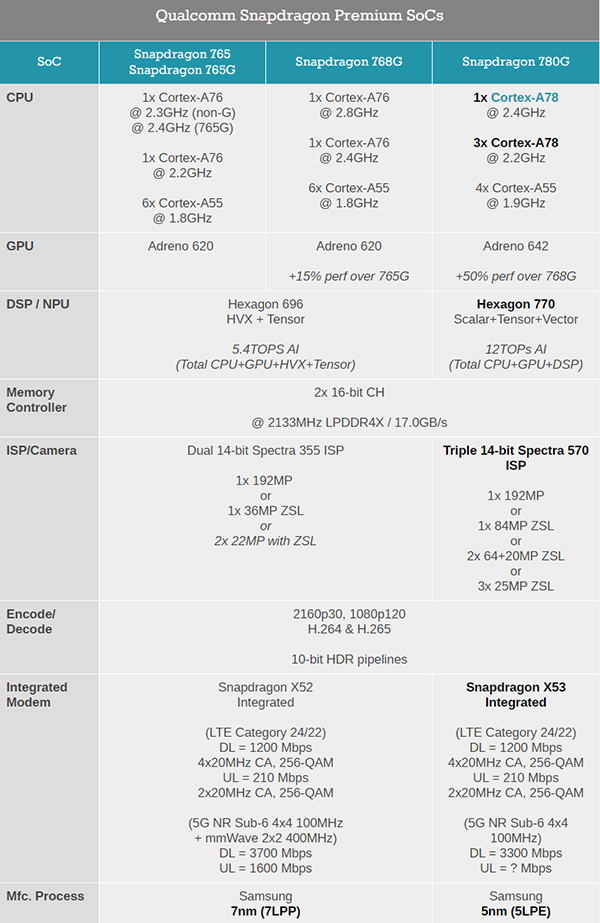Image resolution: width=600 pixels, height=923 pixels.
Task: Select the Snapdragon 780G column header
Action: (x=515, y=62)
